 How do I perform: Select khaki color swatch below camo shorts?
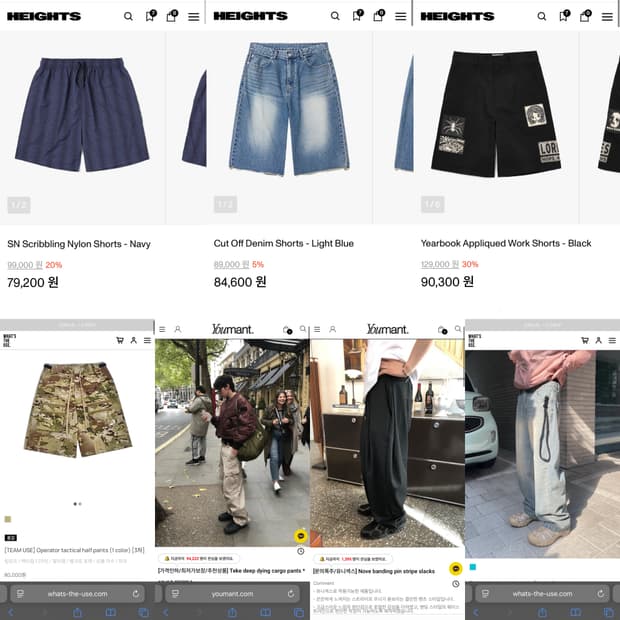tap(8, 519)
